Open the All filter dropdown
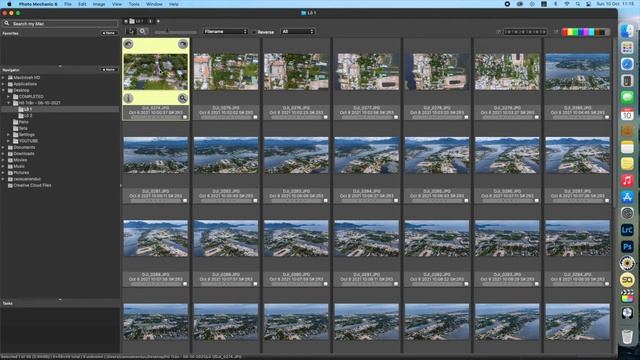The height and width of the screenshot is (360, 640). pos(298,31)
